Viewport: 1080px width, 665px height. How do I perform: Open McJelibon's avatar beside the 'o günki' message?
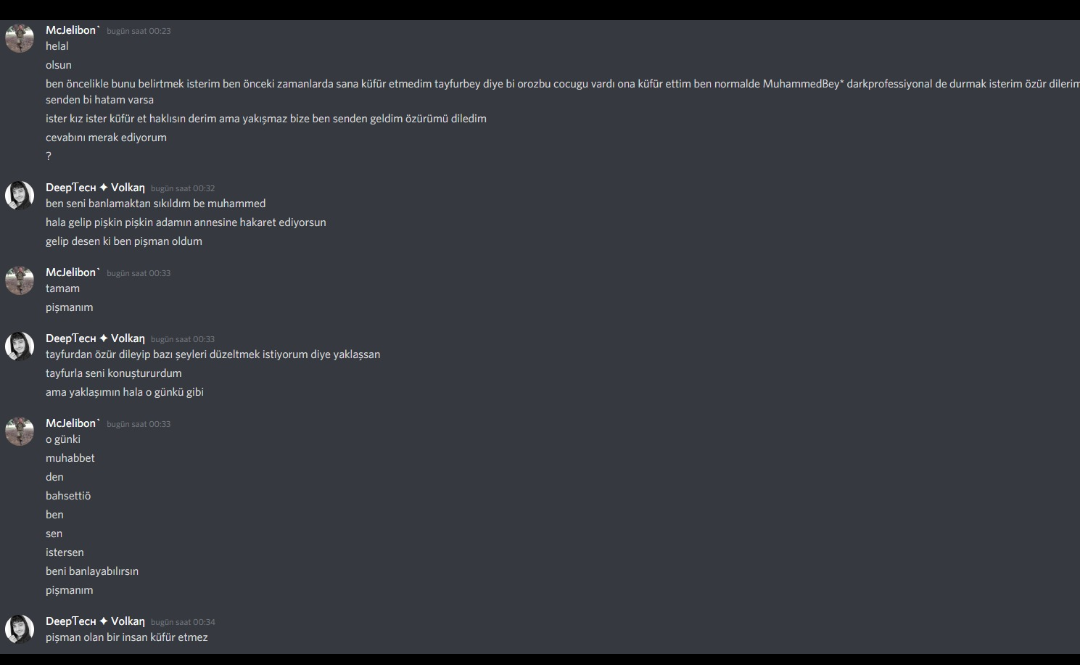19,431
